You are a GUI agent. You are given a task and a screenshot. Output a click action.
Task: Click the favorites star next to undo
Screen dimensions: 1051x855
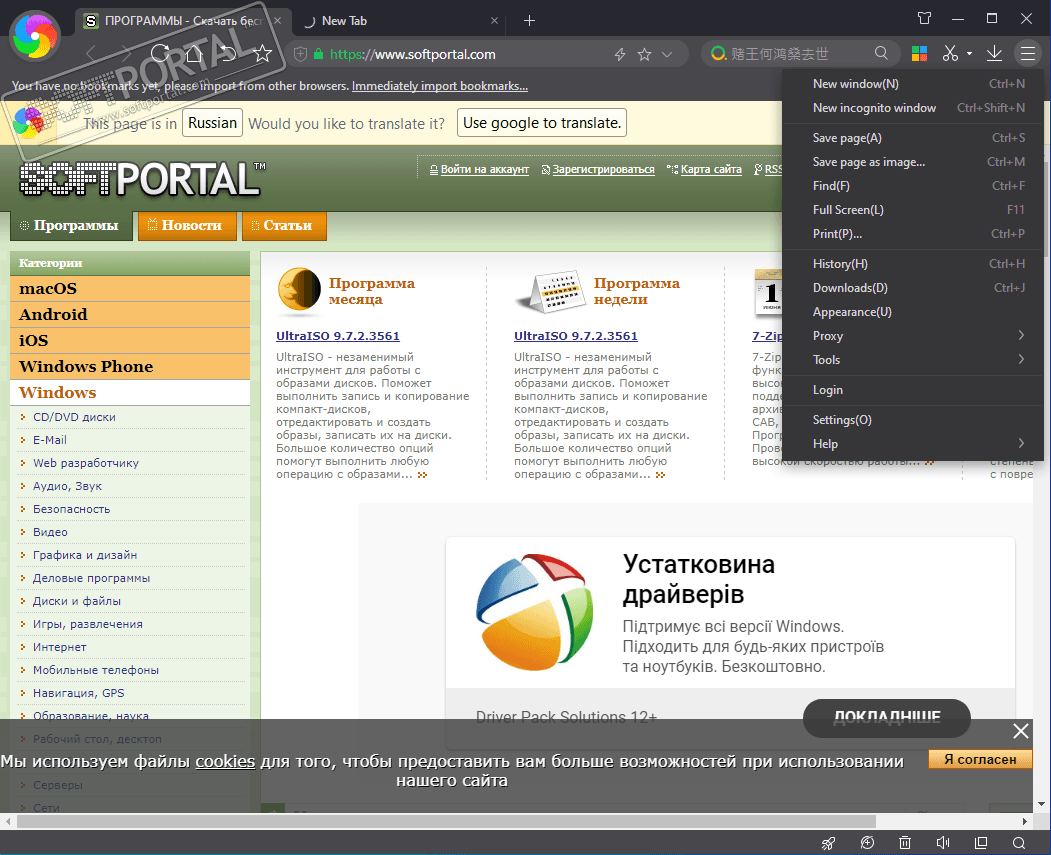point(262,53)
